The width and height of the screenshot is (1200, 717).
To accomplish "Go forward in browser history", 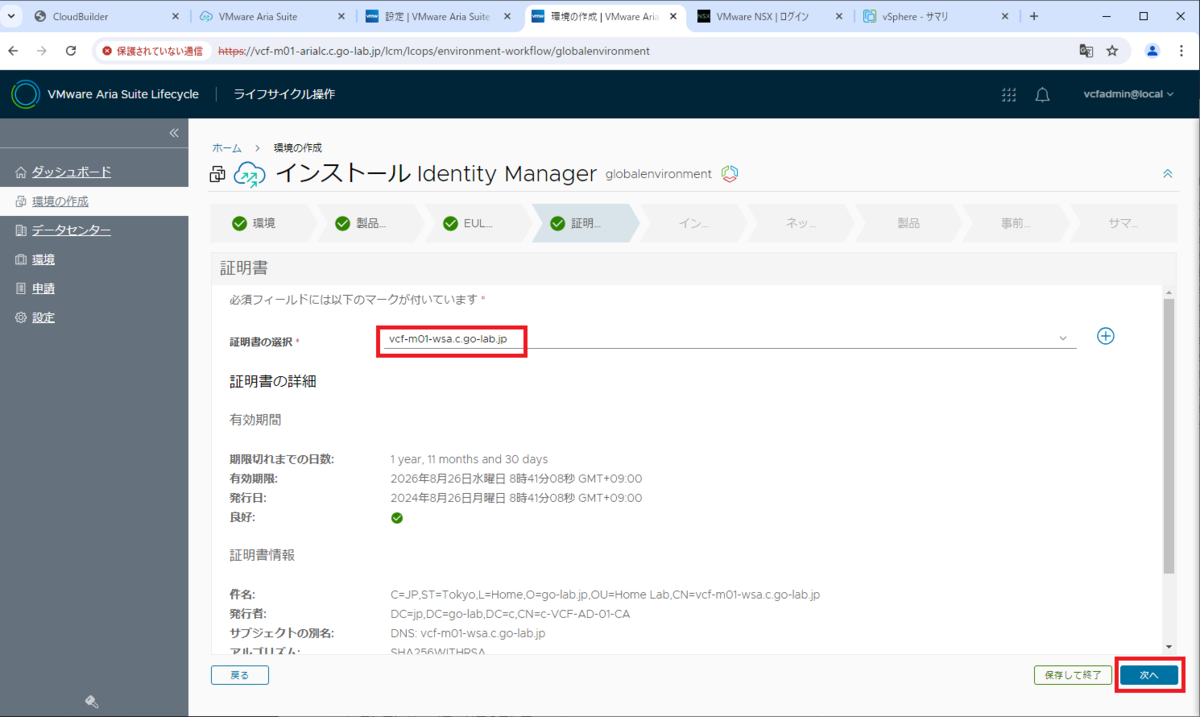I will (x=42, y=51).
